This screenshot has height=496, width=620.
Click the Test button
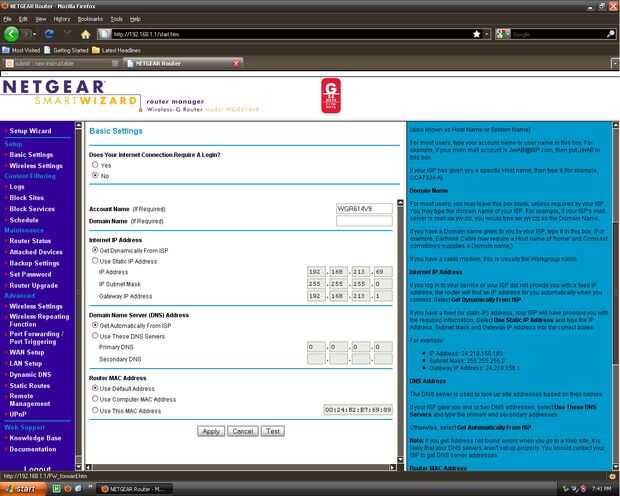(273, 431)
